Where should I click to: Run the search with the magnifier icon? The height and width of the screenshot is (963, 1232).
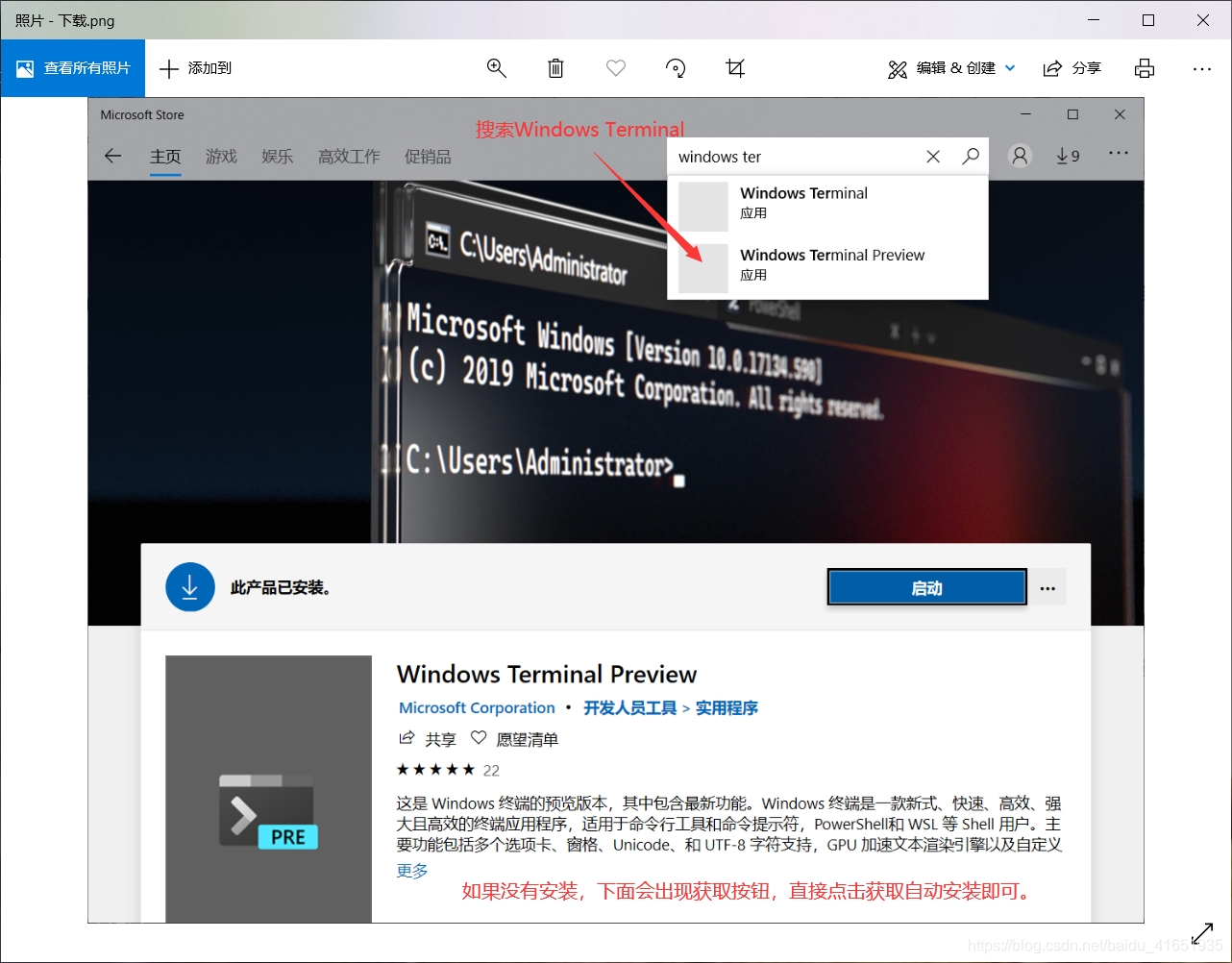point(971,156)
